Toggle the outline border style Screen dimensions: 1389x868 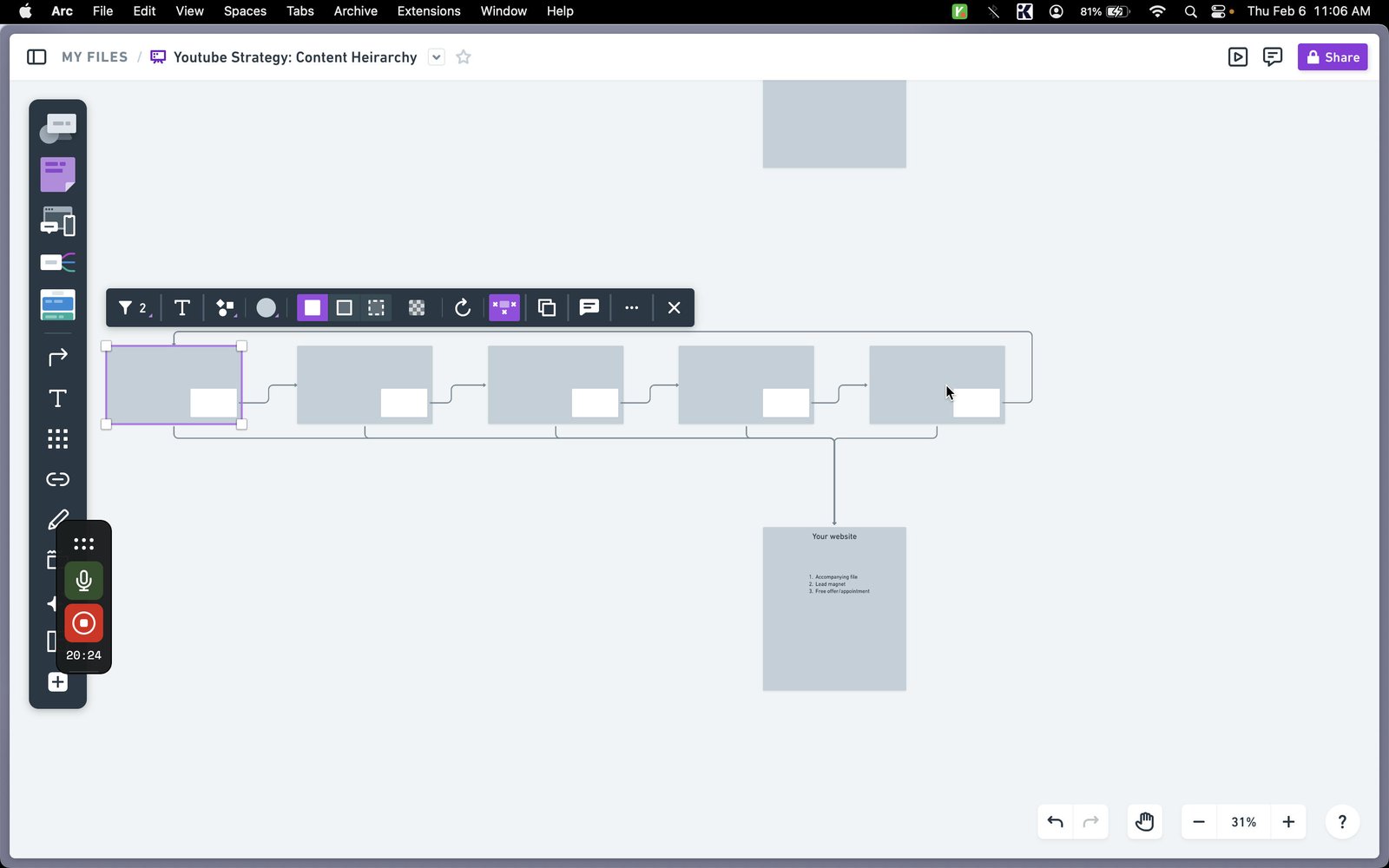344,307
